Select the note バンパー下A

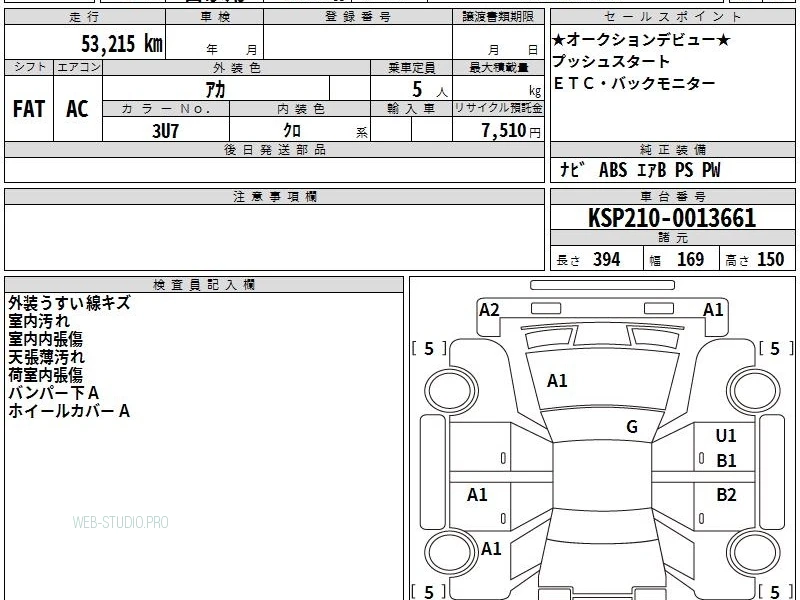53,393
